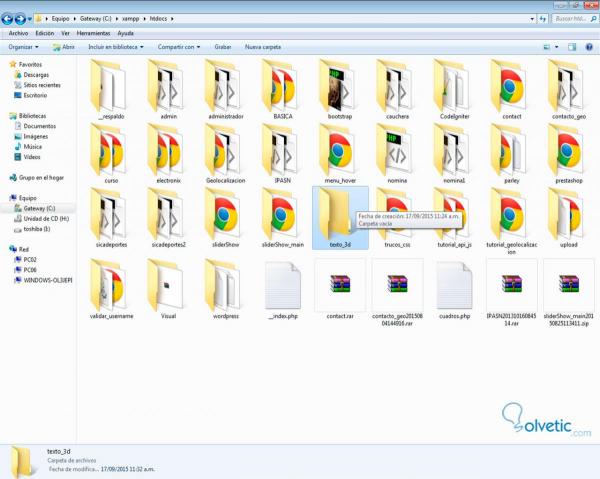The image size is (600, 479).
Task: Select toshiba (I:) drive in the sidebar
Action: click(37, 229)
